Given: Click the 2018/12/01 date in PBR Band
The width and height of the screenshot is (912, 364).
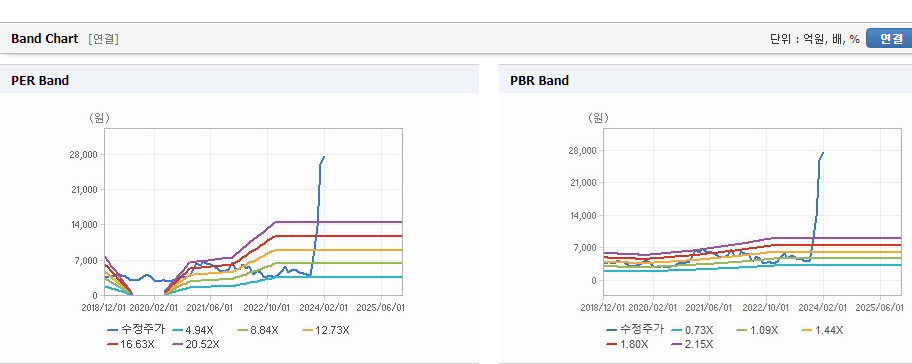Looking at the screenshot, I should 603,307.
